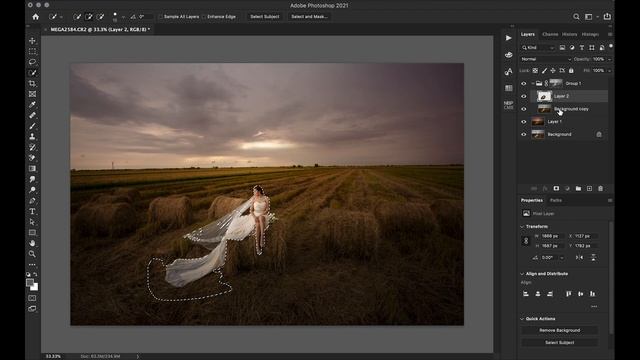
Task: Toggle width-height link in Transform
Action: [x=526, y=241]
